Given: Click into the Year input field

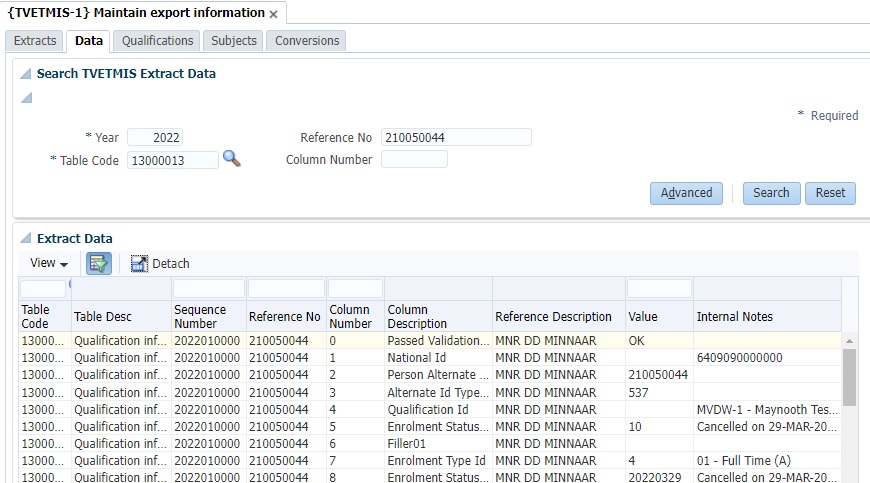Looking at the screenshot, I should click(155, 138).
